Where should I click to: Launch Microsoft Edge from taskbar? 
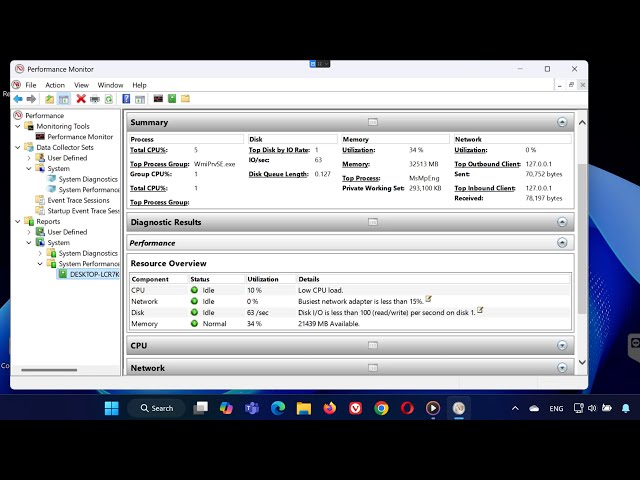(x=278, y=408)
